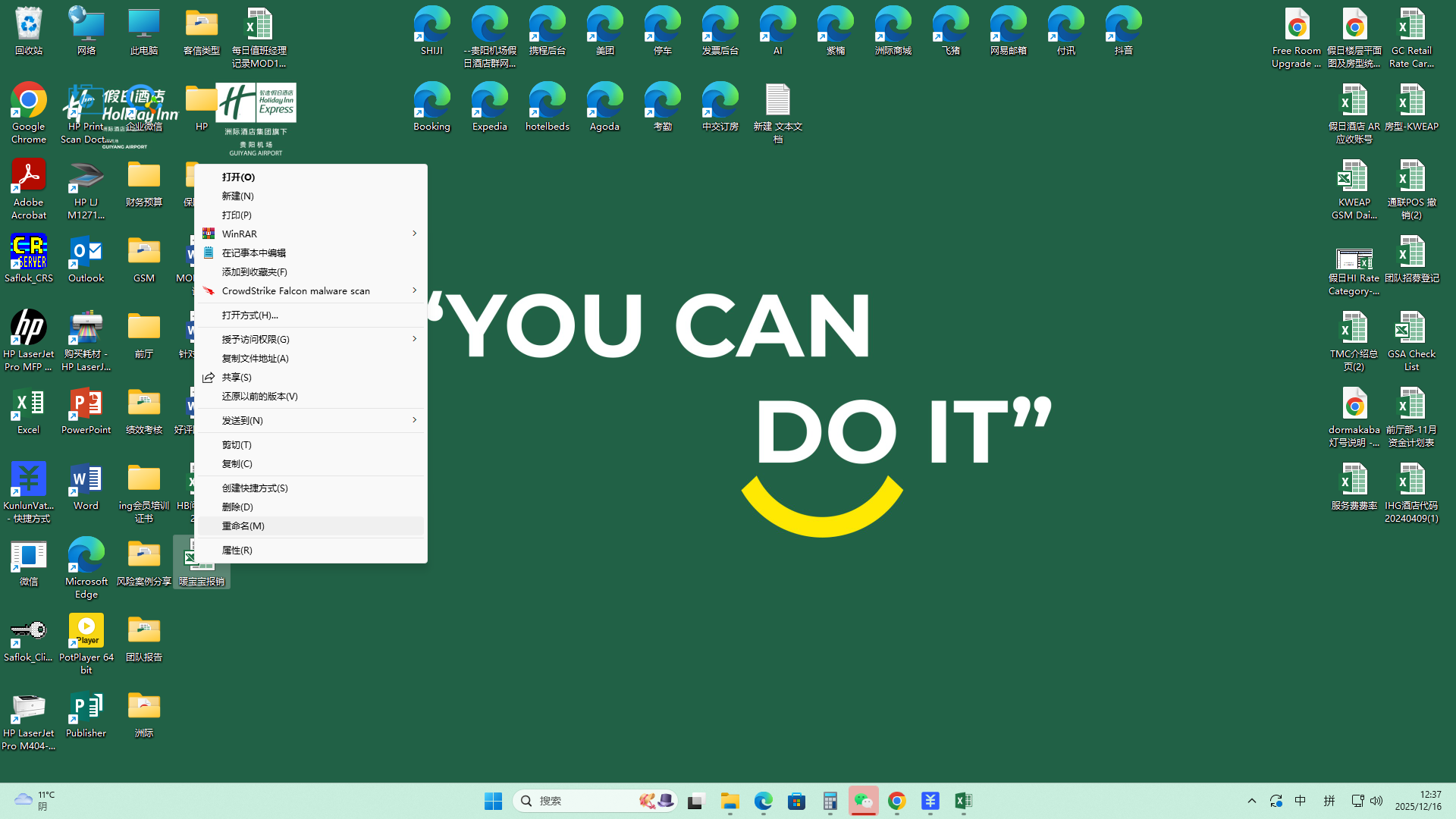Expand the WinRAR submenu
1456x819 pixels.
311,234
